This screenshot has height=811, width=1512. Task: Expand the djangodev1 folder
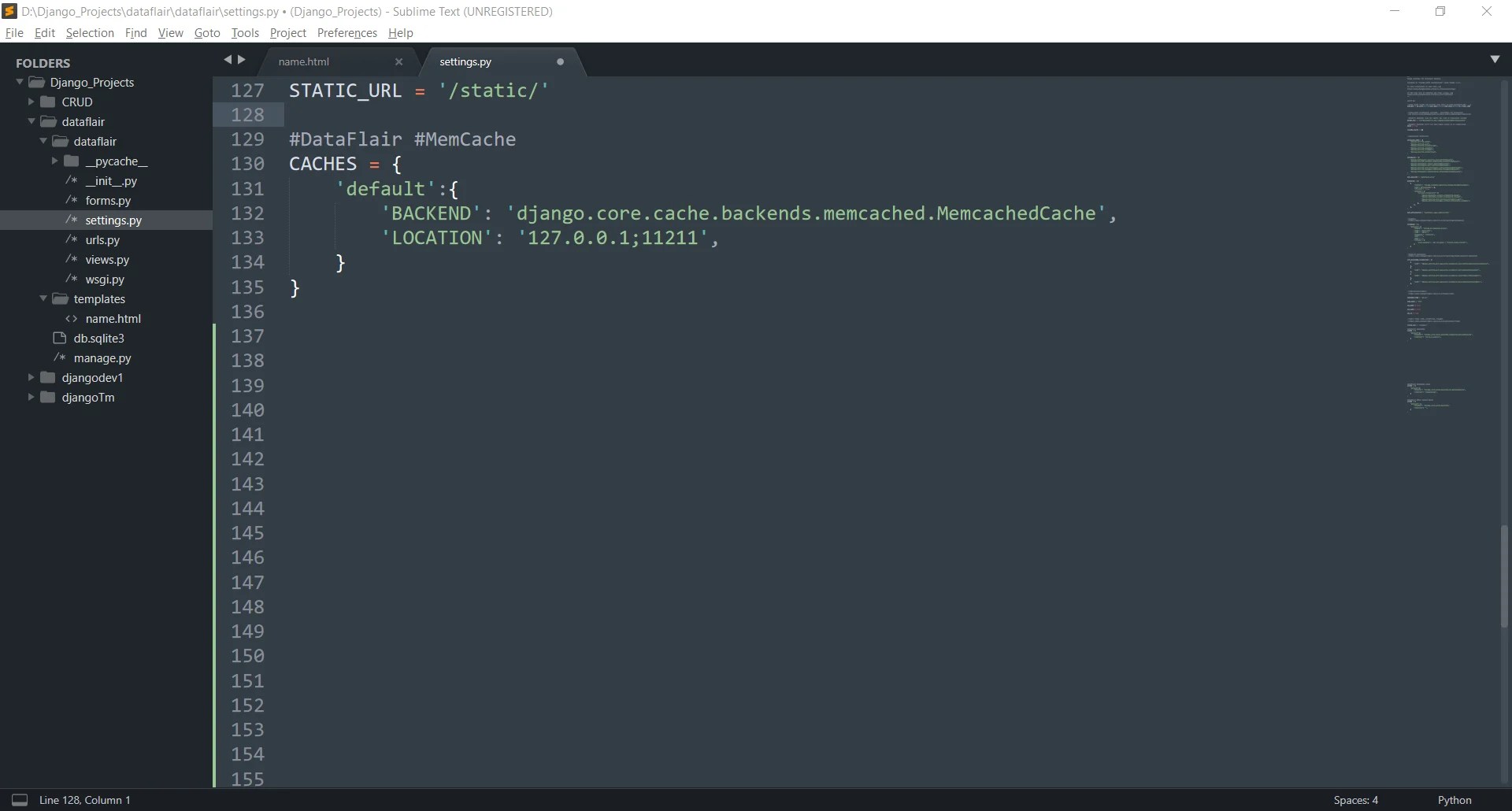pyautogui.click(x=30, y=377)
